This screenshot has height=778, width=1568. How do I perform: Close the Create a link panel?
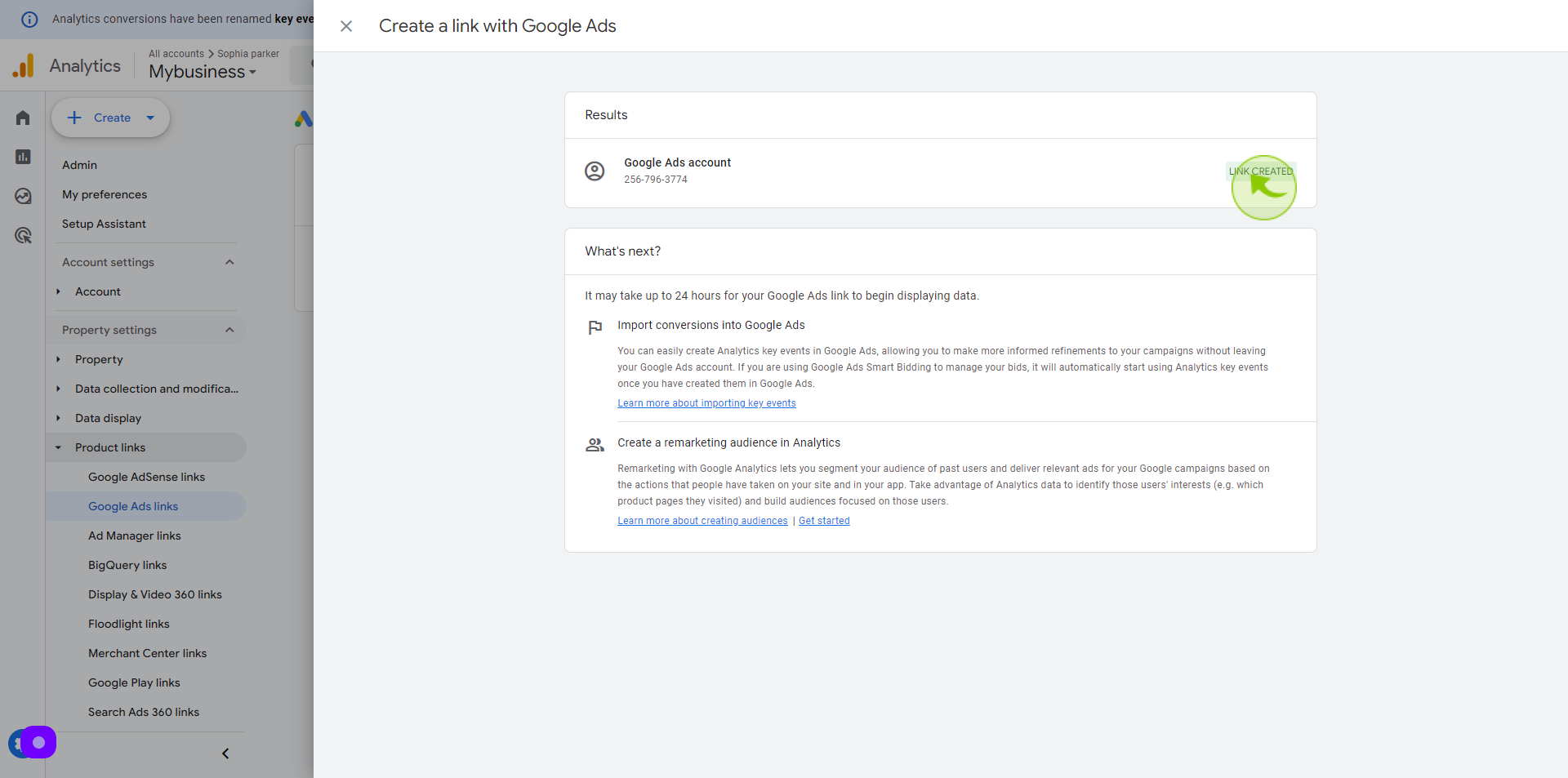346,26
